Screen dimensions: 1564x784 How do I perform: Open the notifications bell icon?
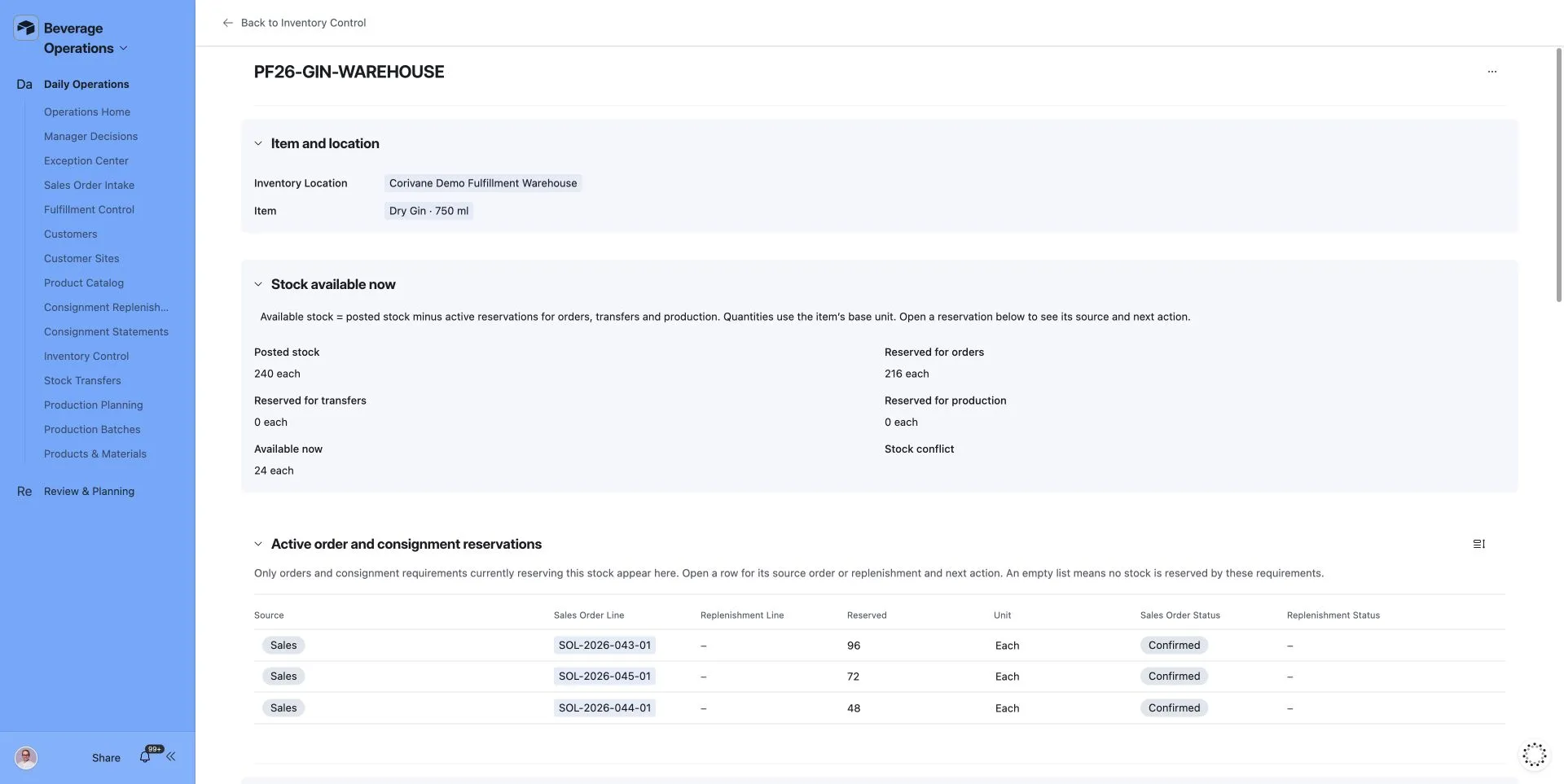(145, 757)
